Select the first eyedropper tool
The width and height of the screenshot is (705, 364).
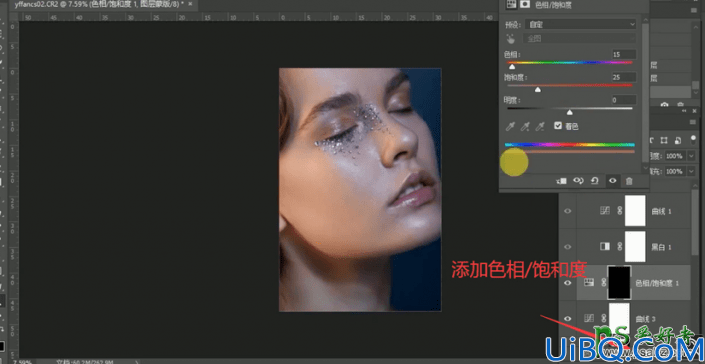tap(510, 127)
